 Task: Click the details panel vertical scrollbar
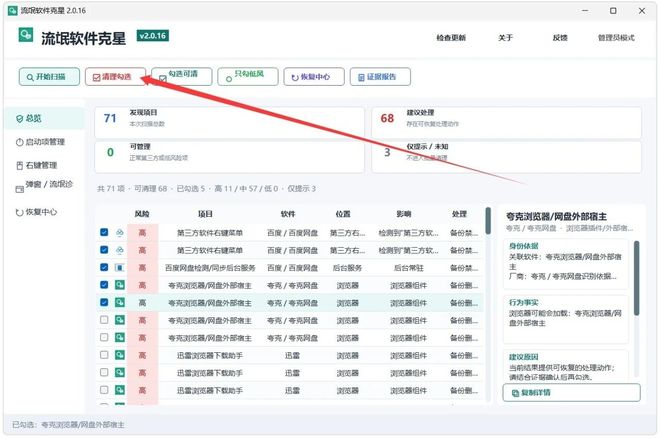(x=636, y=278)
